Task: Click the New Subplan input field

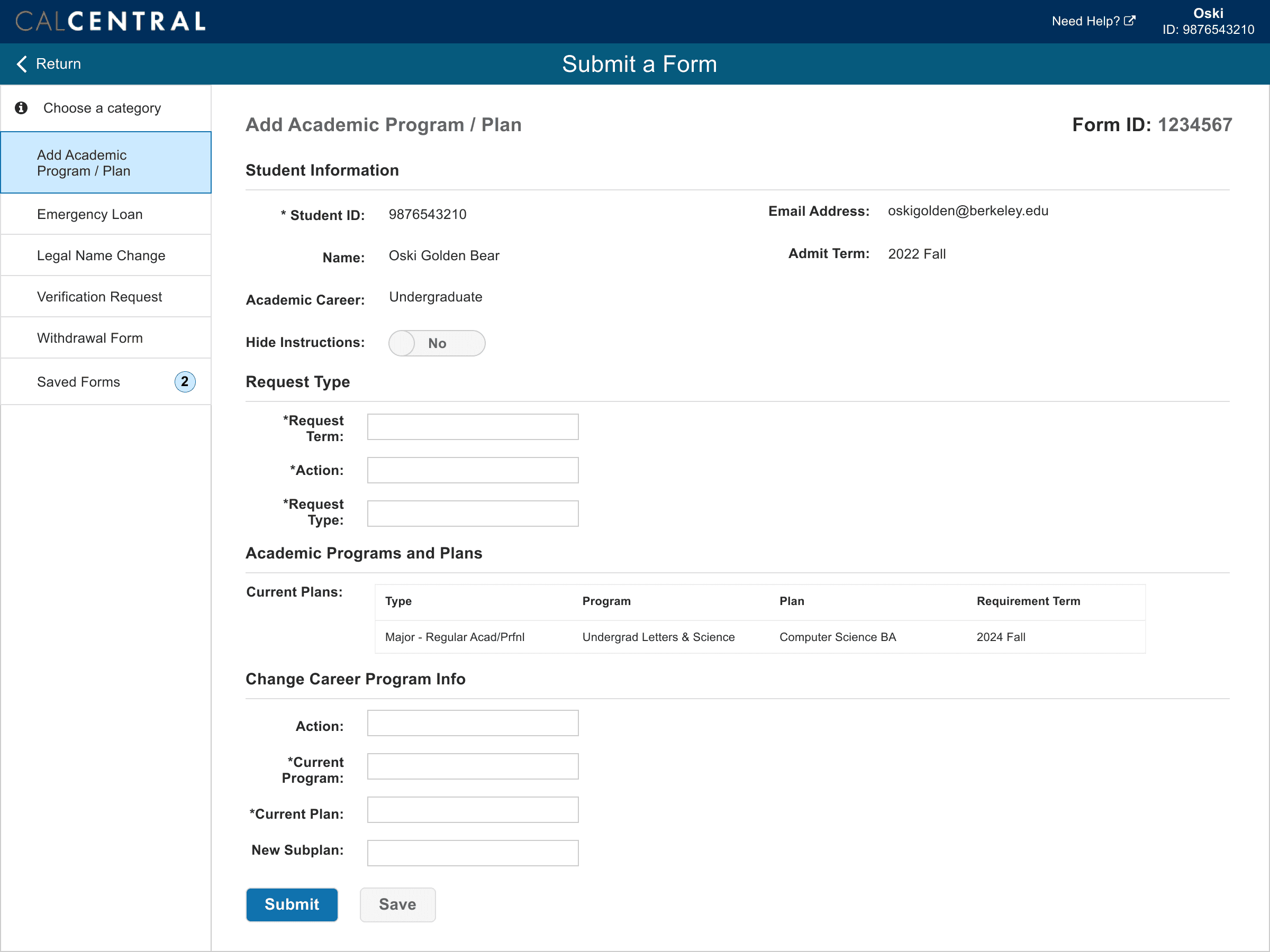Action: pos(473,853)
